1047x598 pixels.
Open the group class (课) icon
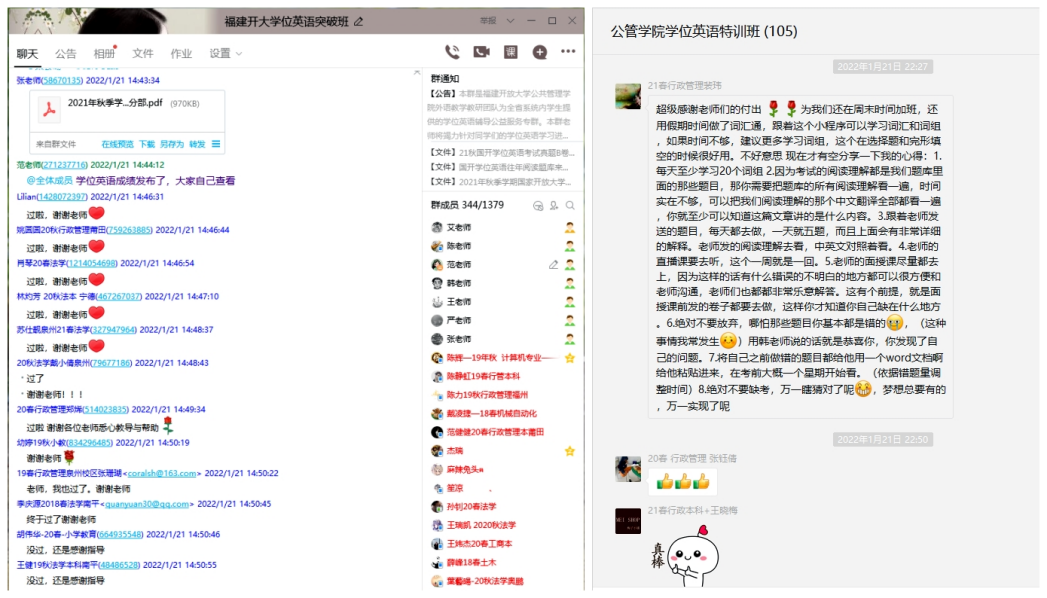tap(511, 52)
